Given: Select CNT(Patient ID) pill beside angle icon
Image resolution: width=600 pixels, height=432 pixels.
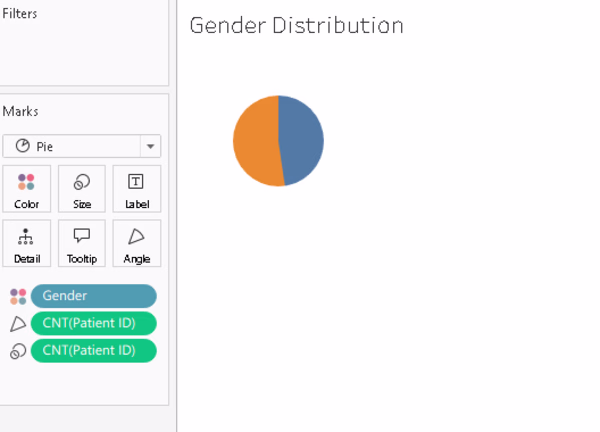Looking at the screenshot, I should tap(94, 323).
